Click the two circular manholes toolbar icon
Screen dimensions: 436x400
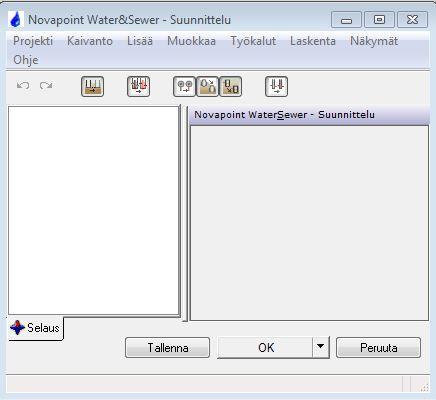pyautogui.click(x=184, y=87)
